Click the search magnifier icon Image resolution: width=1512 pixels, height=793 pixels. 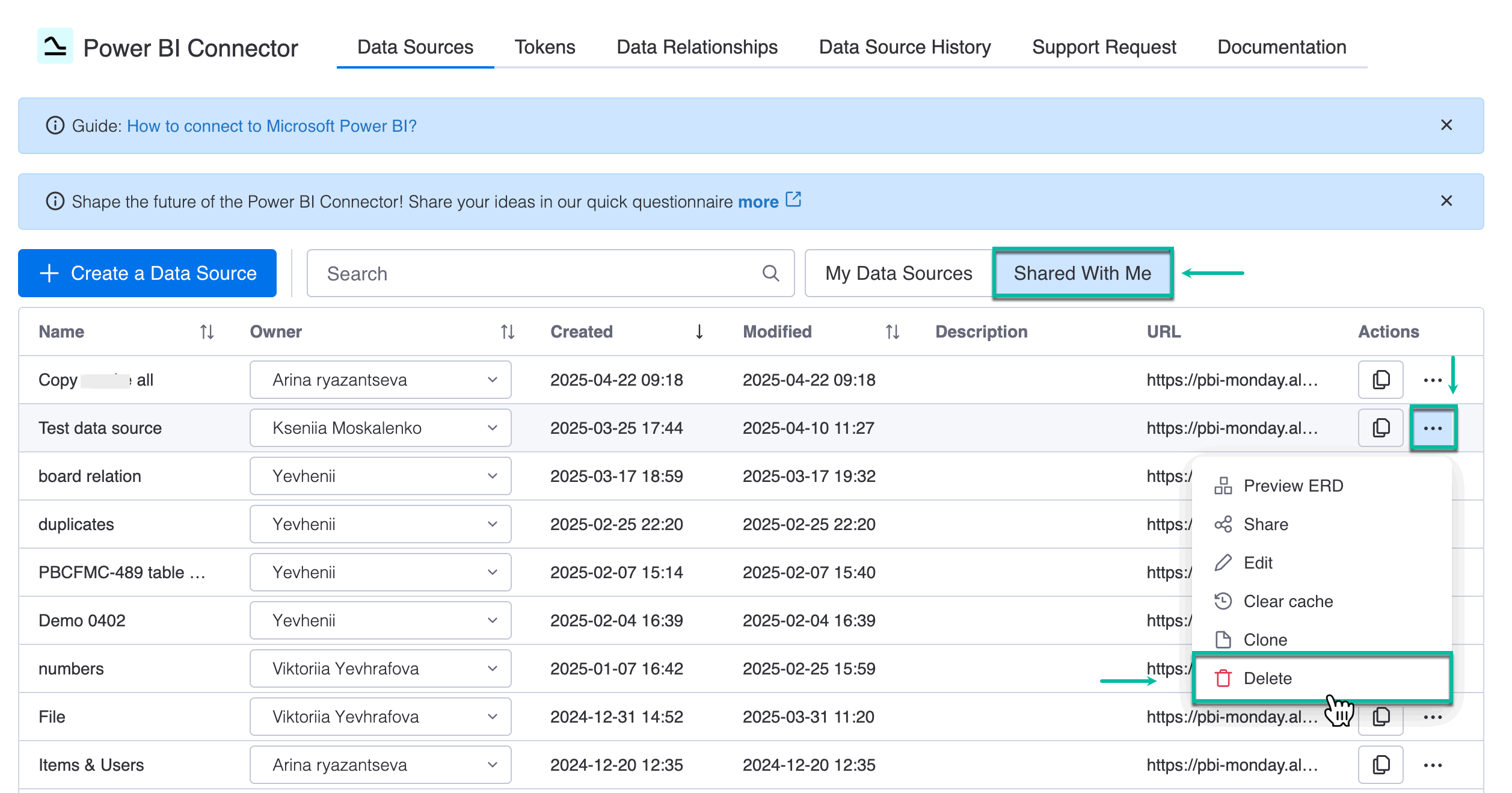(770, 273)
